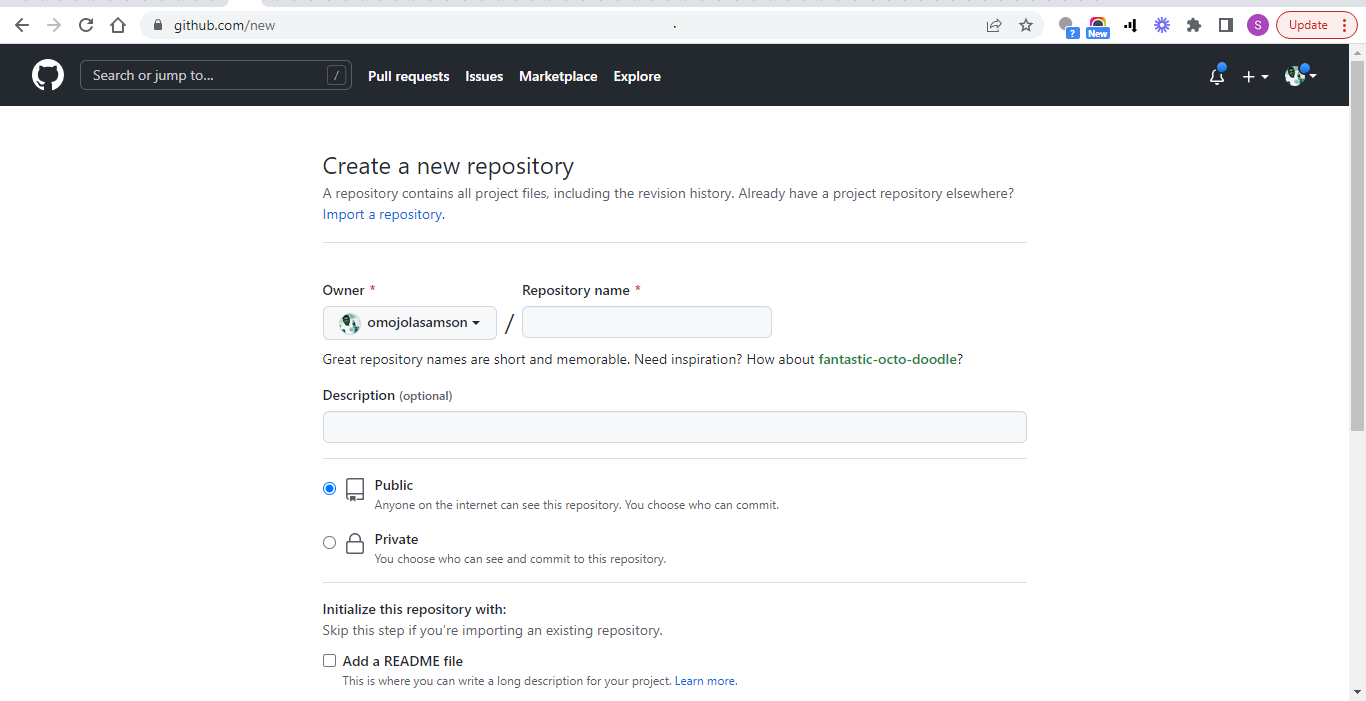Click the Repository name input field
The image size is (1366, 701).
(646, 321)
